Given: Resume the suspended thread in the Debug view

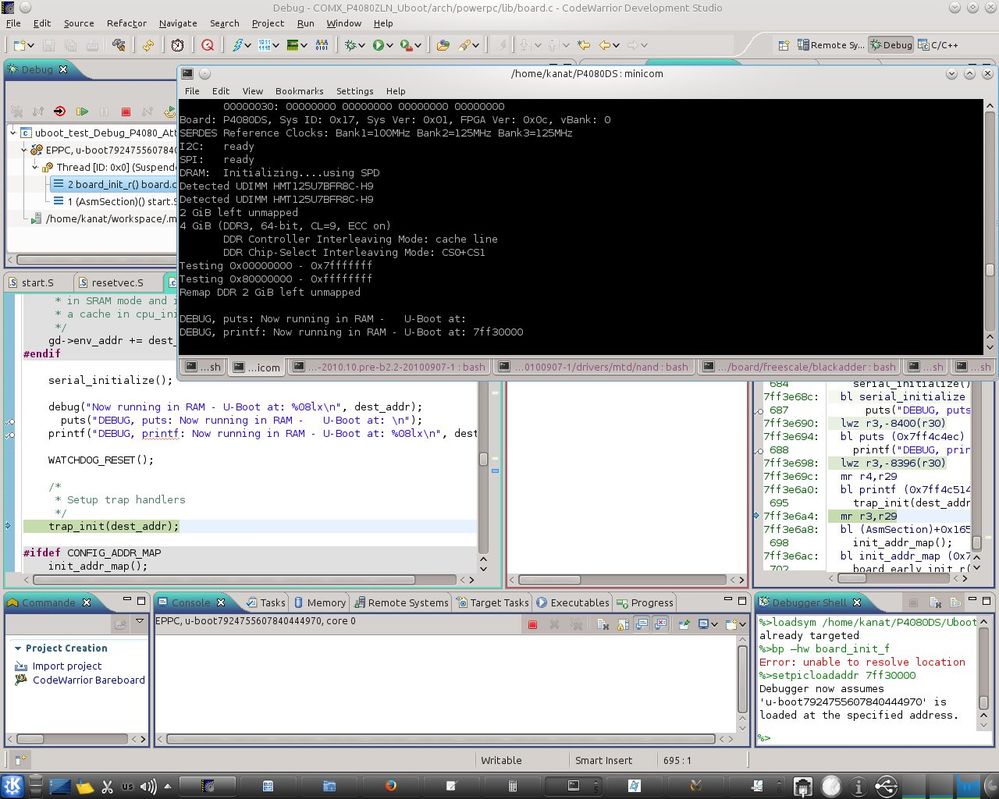Looking at the screenshot, I should pos(83,111).
